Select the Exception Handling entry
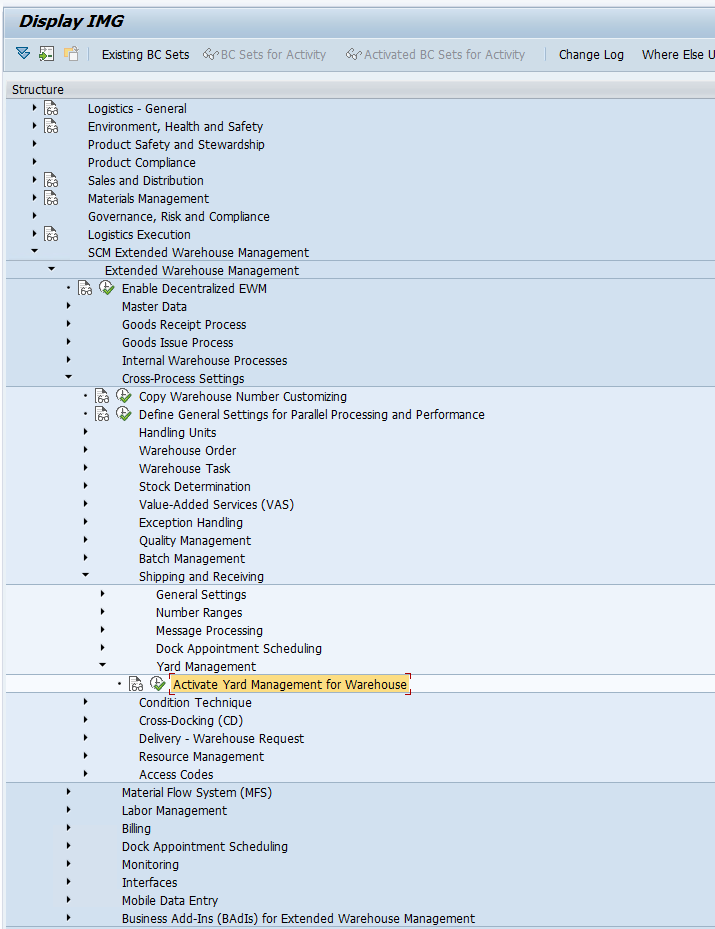The image size is (715, 929). pyautogui.click(x=191, y=523)
